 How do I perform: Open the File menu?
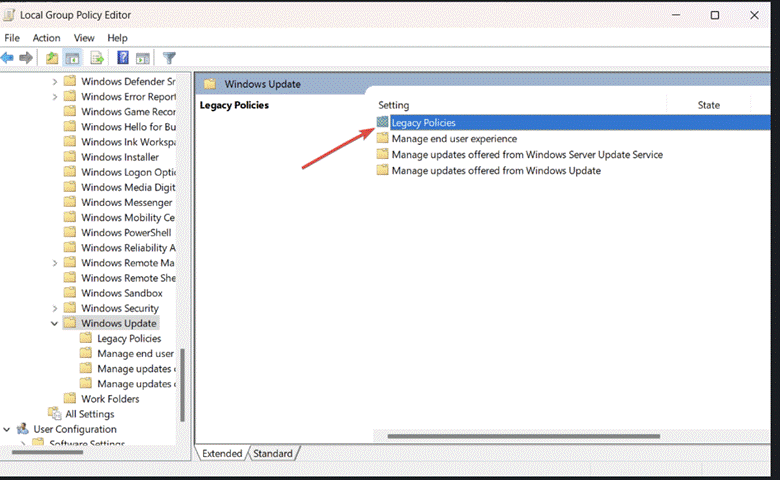(x=12, y=38)
